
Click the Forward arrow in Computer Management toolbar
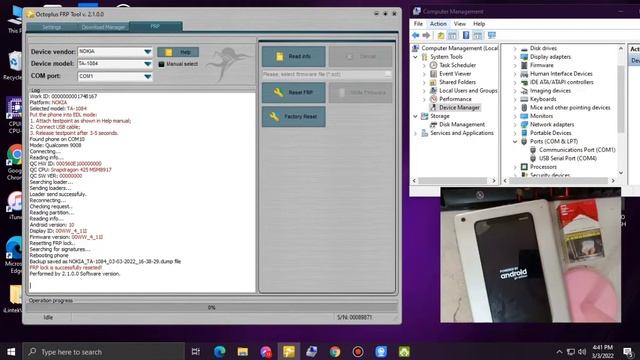click(x=426, y=36)
